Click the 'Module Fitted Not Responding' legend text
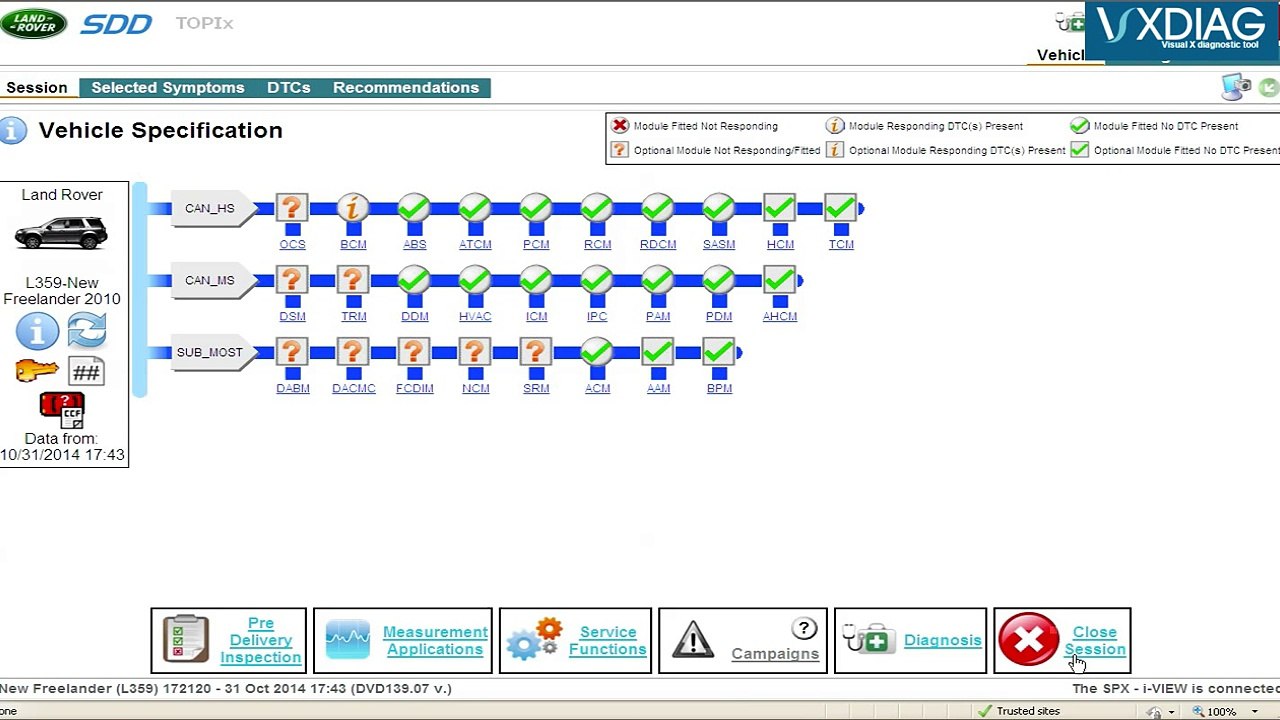 706,126
